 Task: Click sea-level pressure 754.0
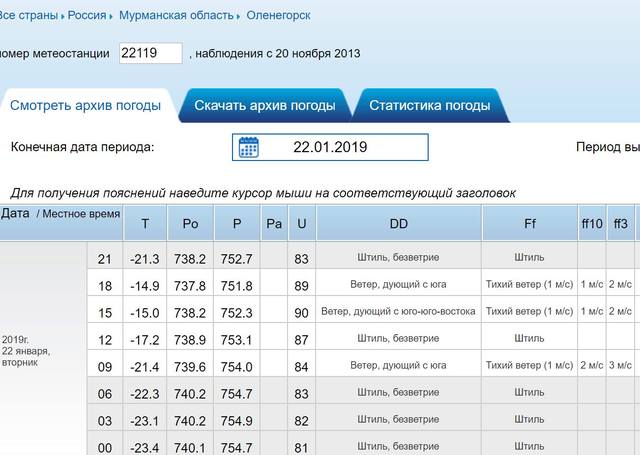coord(237,366)
